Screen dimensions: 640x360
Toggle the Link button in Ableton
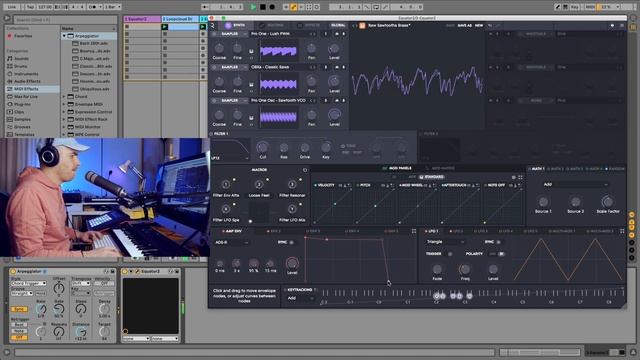(12, 7)
